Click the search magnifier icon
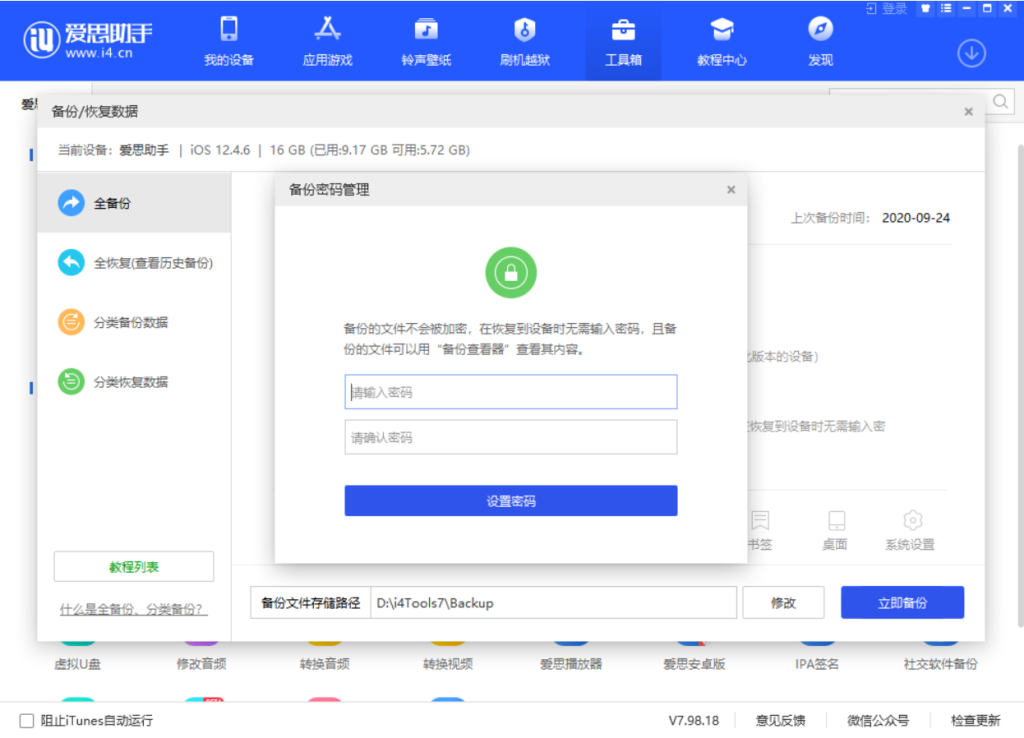 coord(1000,102)
